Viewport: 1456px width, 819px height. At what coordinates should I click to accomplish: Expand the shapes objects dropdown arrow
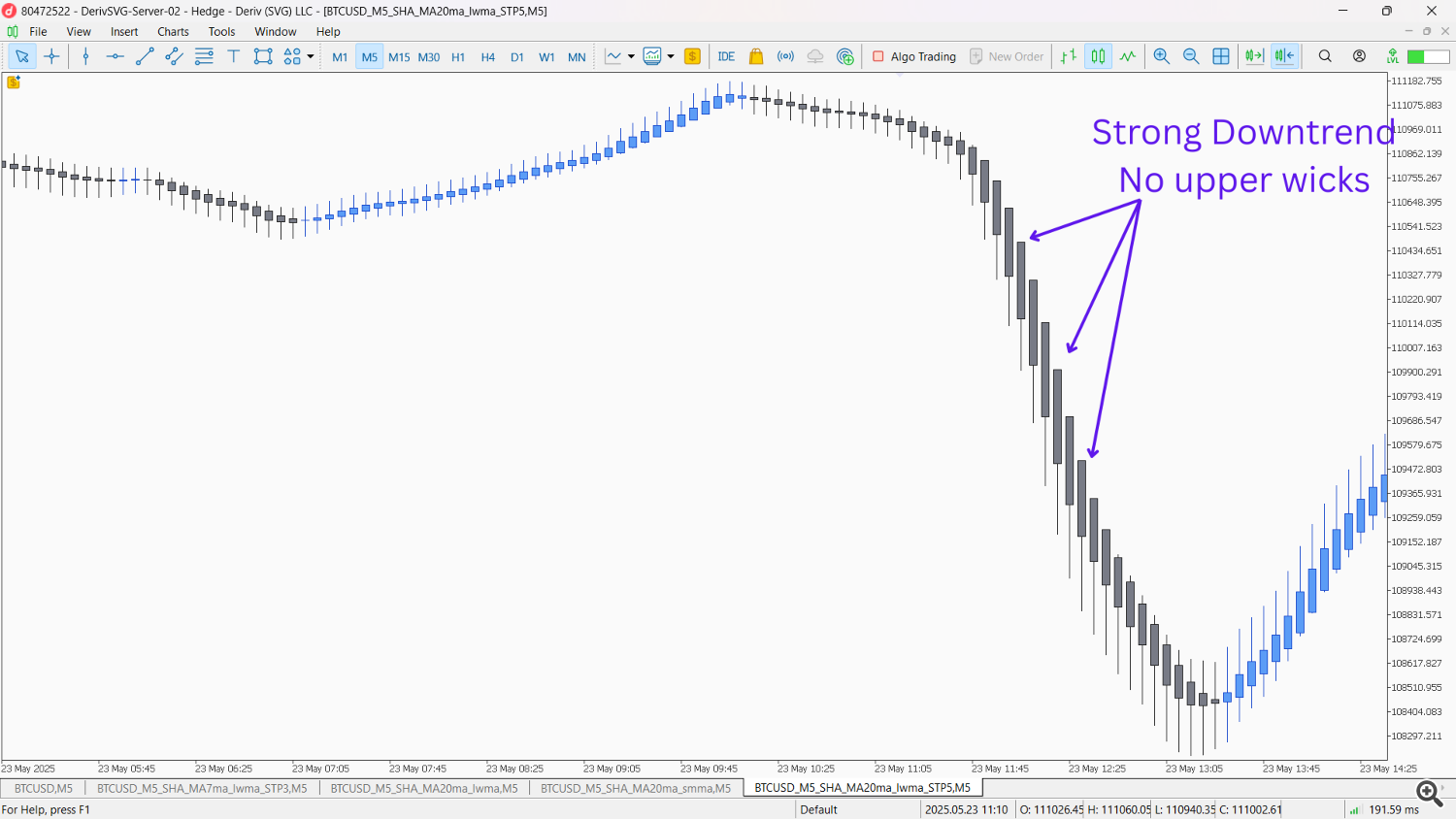point(311,56)
